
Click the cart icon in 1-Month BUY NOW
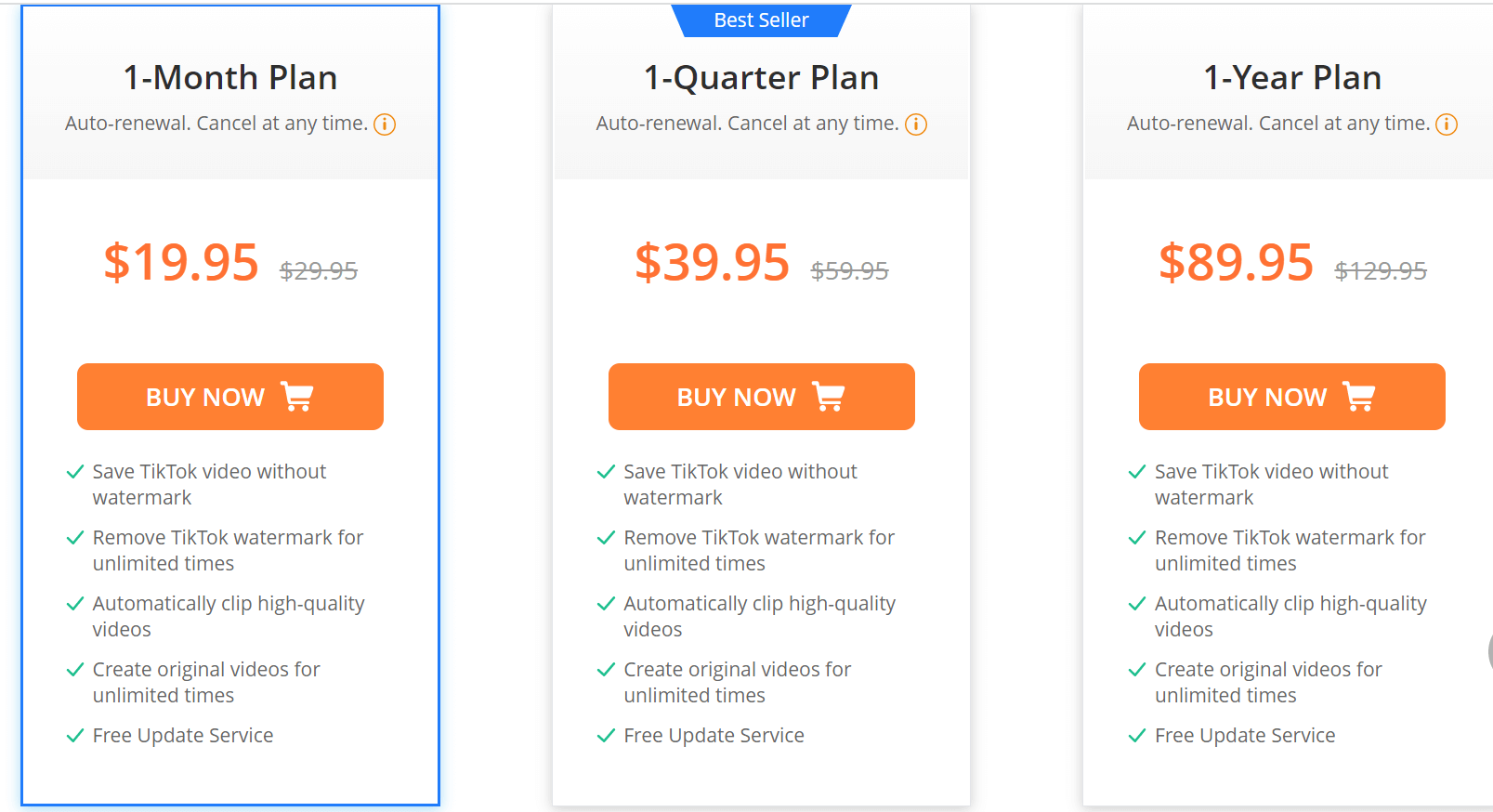coord(297,397)
